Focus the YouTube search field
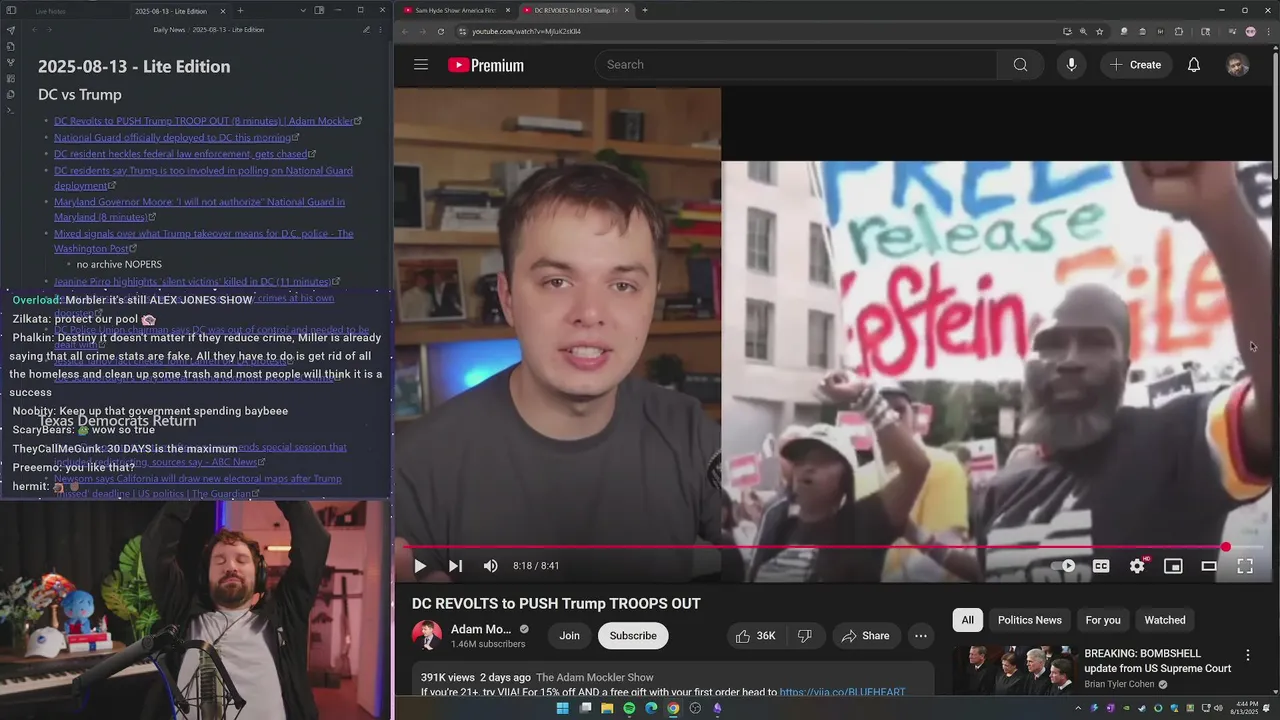 [x=797, y=65]
